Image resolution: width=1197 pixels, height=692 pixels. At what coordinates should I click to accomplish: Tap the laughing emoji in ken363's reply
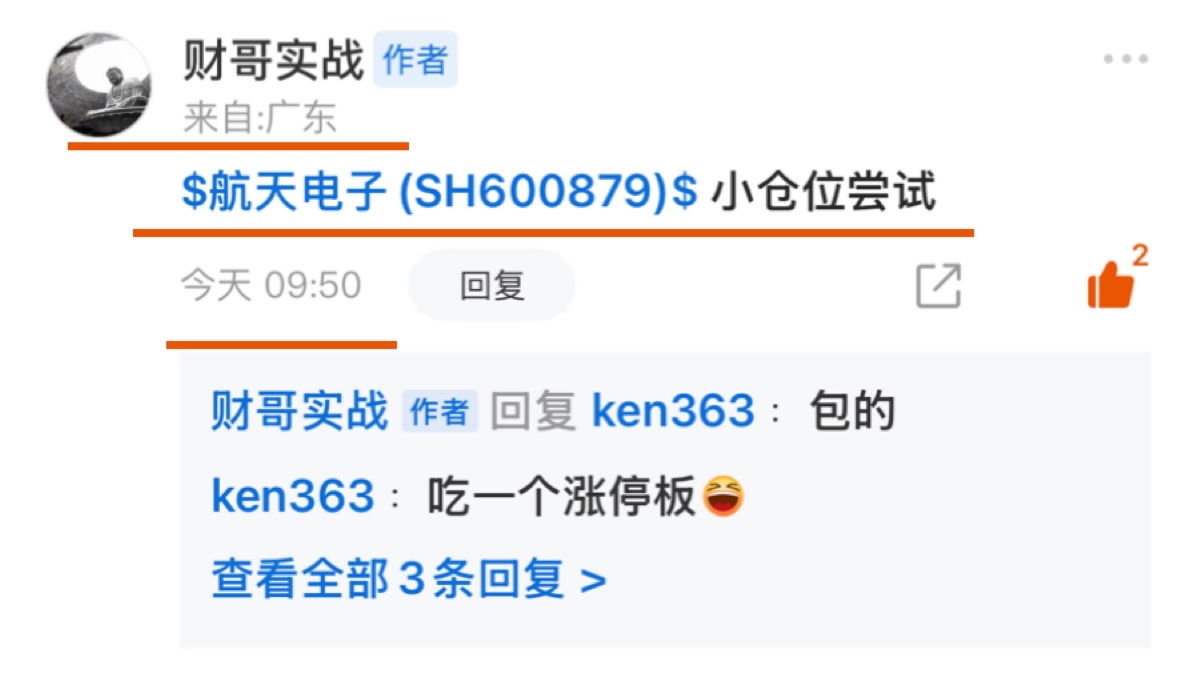coord(723,496)
